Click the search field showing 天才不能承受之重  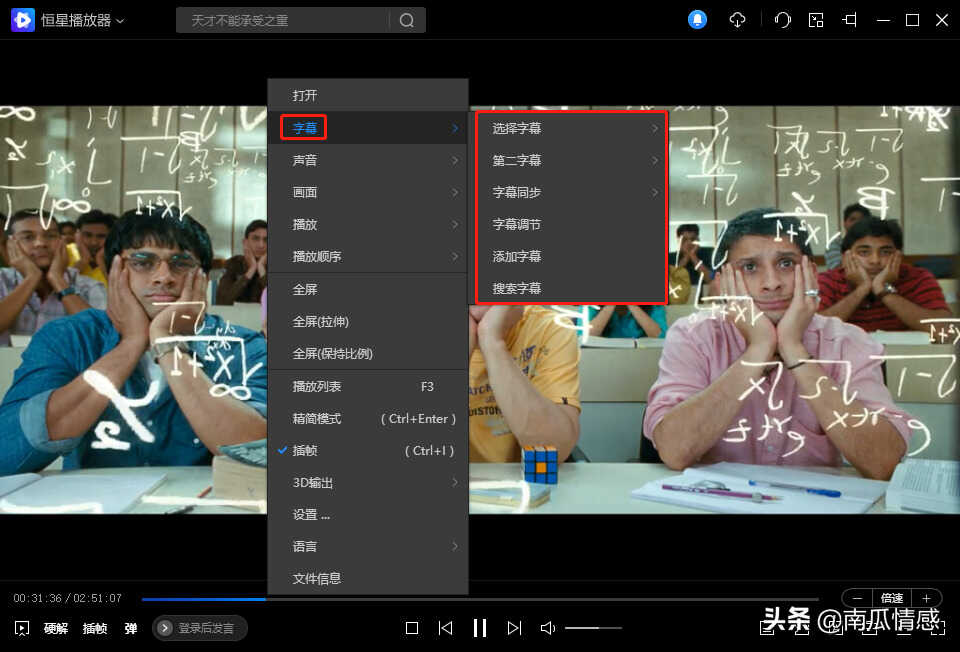click(283, 20)
